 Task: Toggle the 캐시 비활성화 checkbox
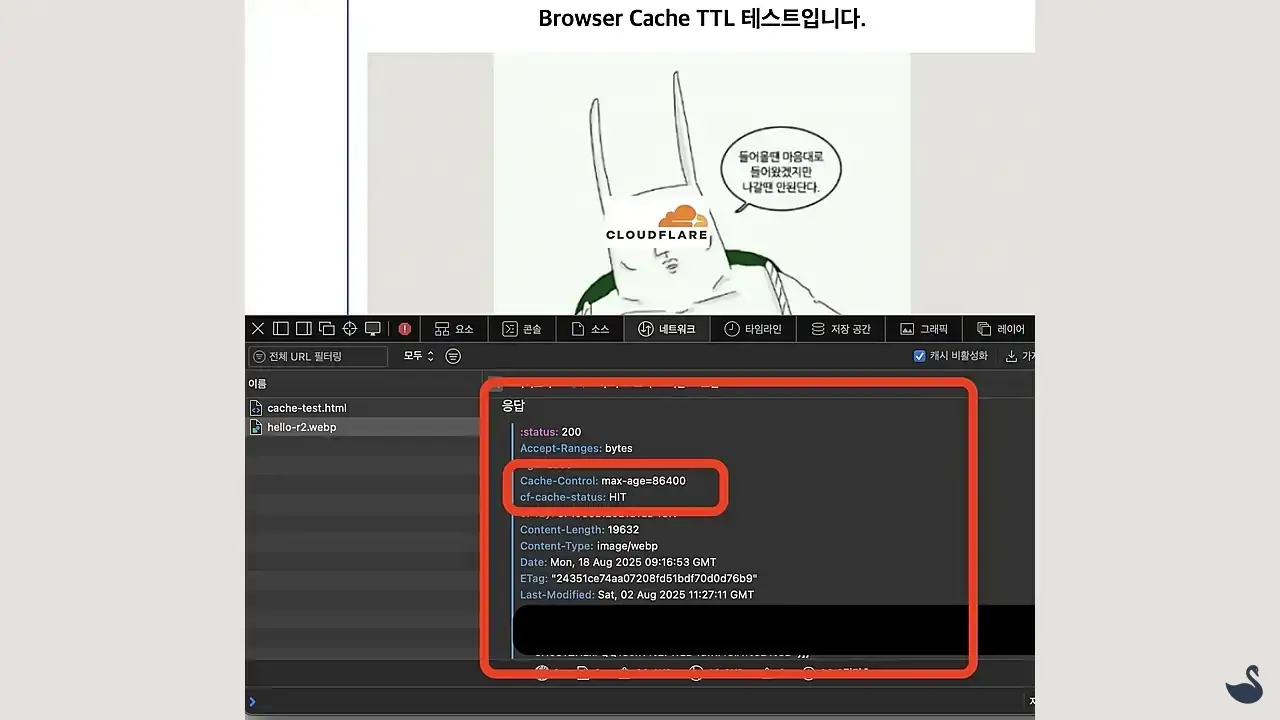click(x=920, y=356)
